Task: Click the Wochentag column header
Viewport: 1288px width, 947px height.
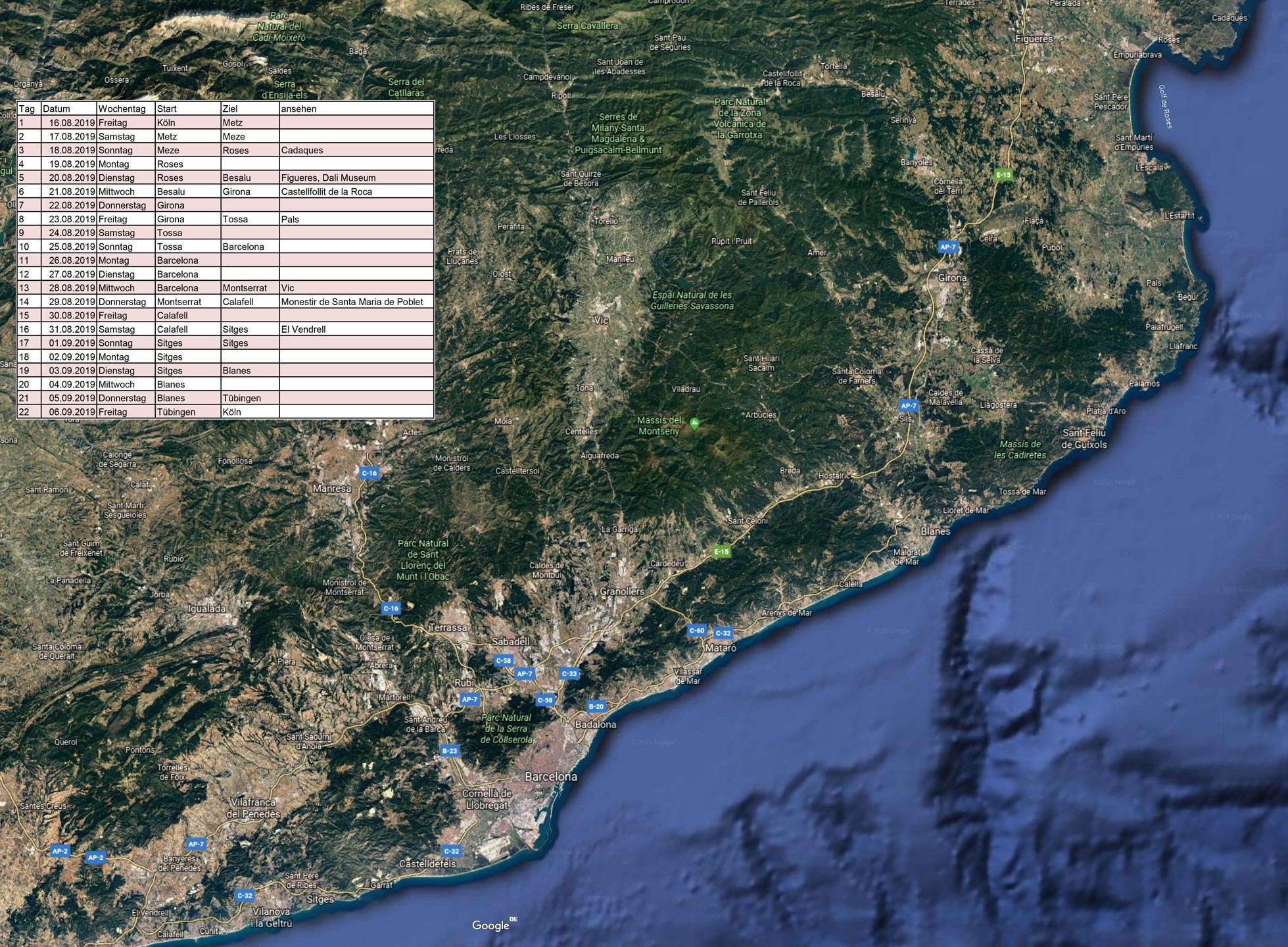Action: click(122, 109)
